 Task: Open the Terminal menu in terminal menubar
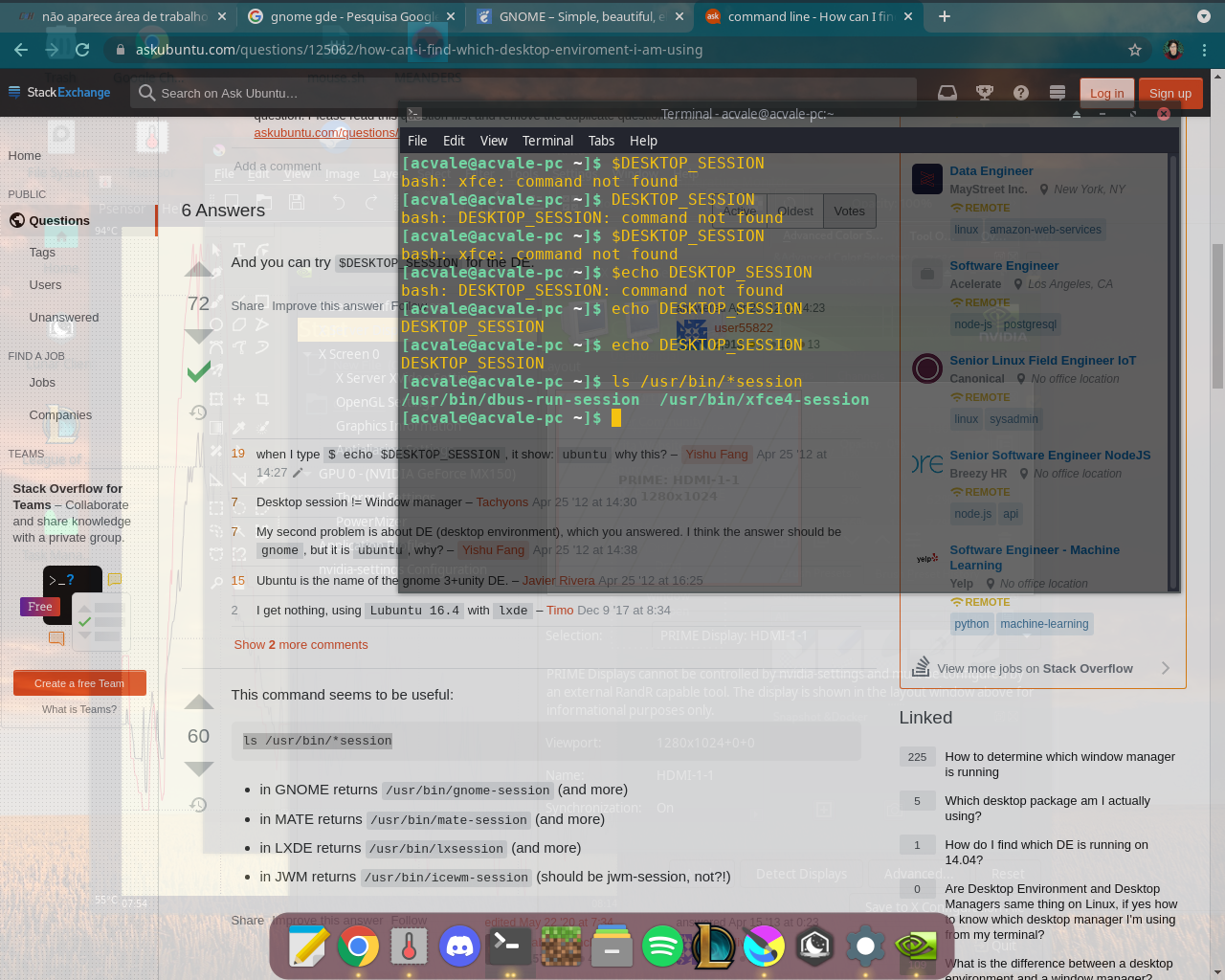(547, 141)
